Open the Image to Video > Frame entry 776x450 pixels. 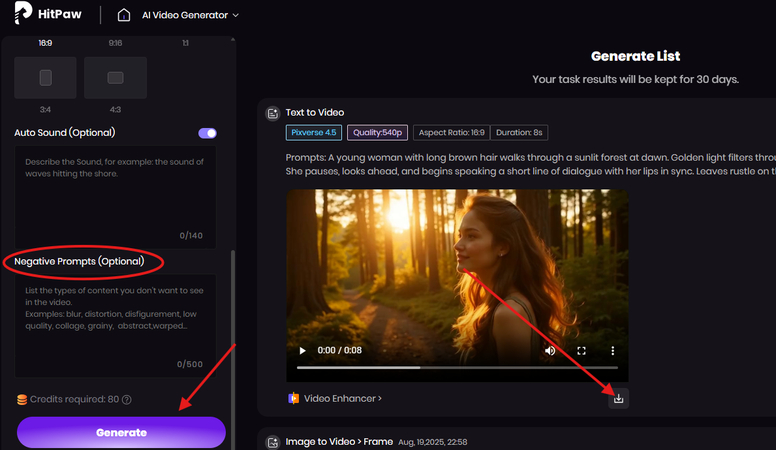339,442
